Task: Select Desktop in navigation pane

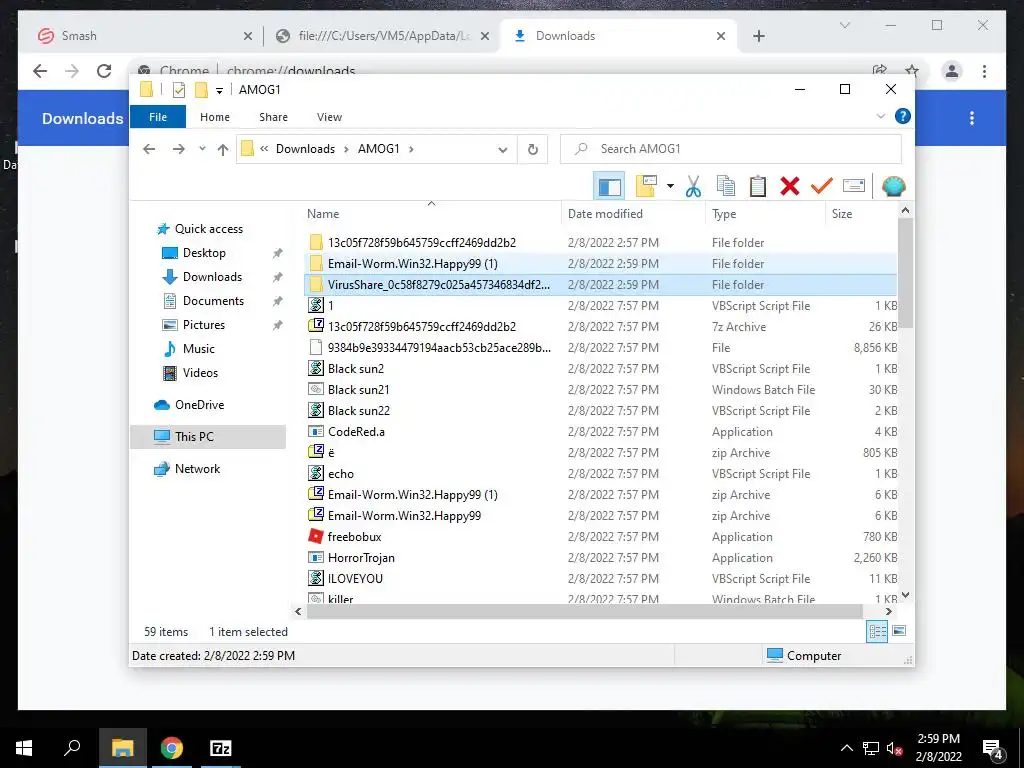Action: coord(204,253)
